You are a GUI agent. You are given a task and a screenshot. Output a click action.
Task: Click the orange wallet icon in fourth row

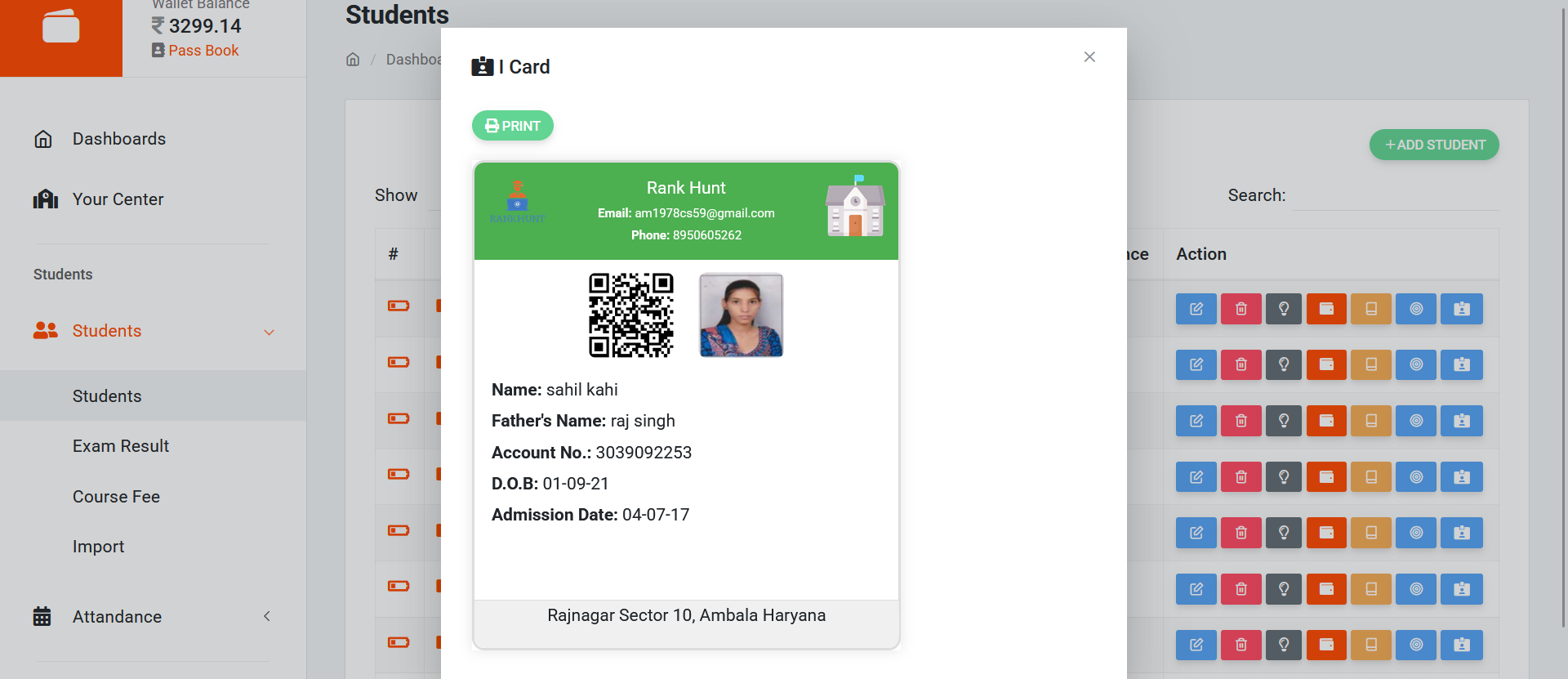tap(1326, 477)
